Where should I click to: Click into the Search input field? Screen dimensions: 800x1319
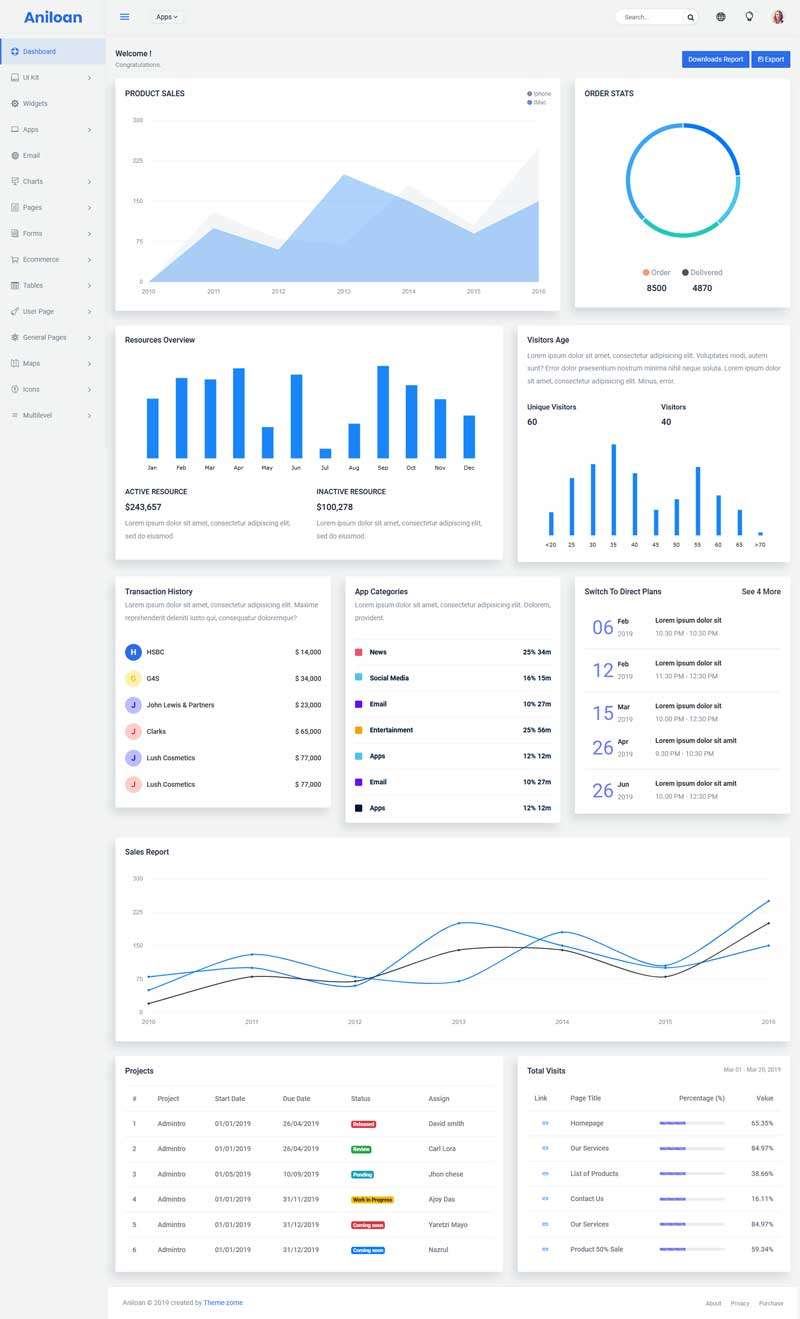[x=648, y=17]
